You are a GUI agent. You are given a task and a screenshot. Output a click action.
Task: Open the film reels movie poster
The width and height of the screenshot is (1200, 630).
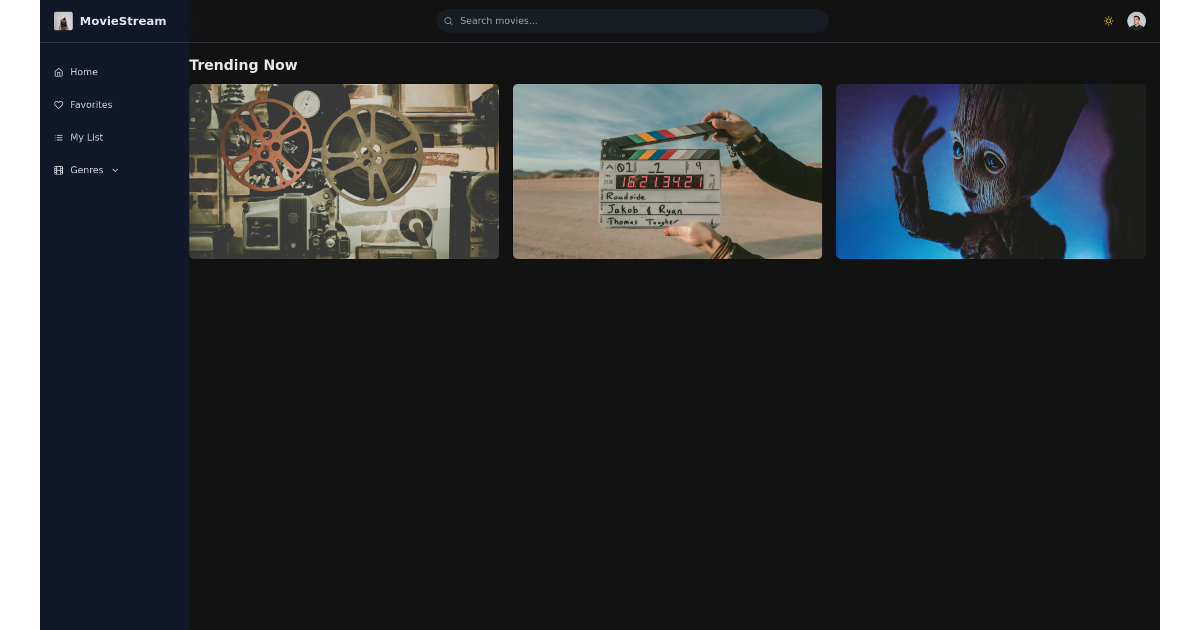click(x=344, y=171)
